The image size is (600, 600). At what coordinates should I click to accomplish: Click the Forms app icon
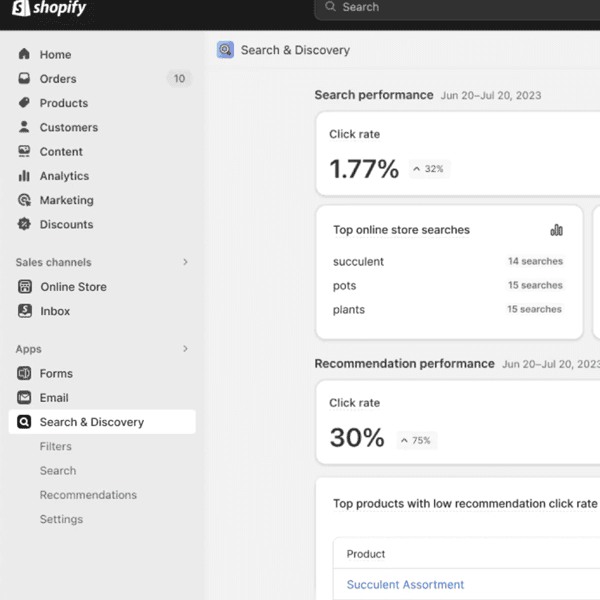click(x=24, y=373)
